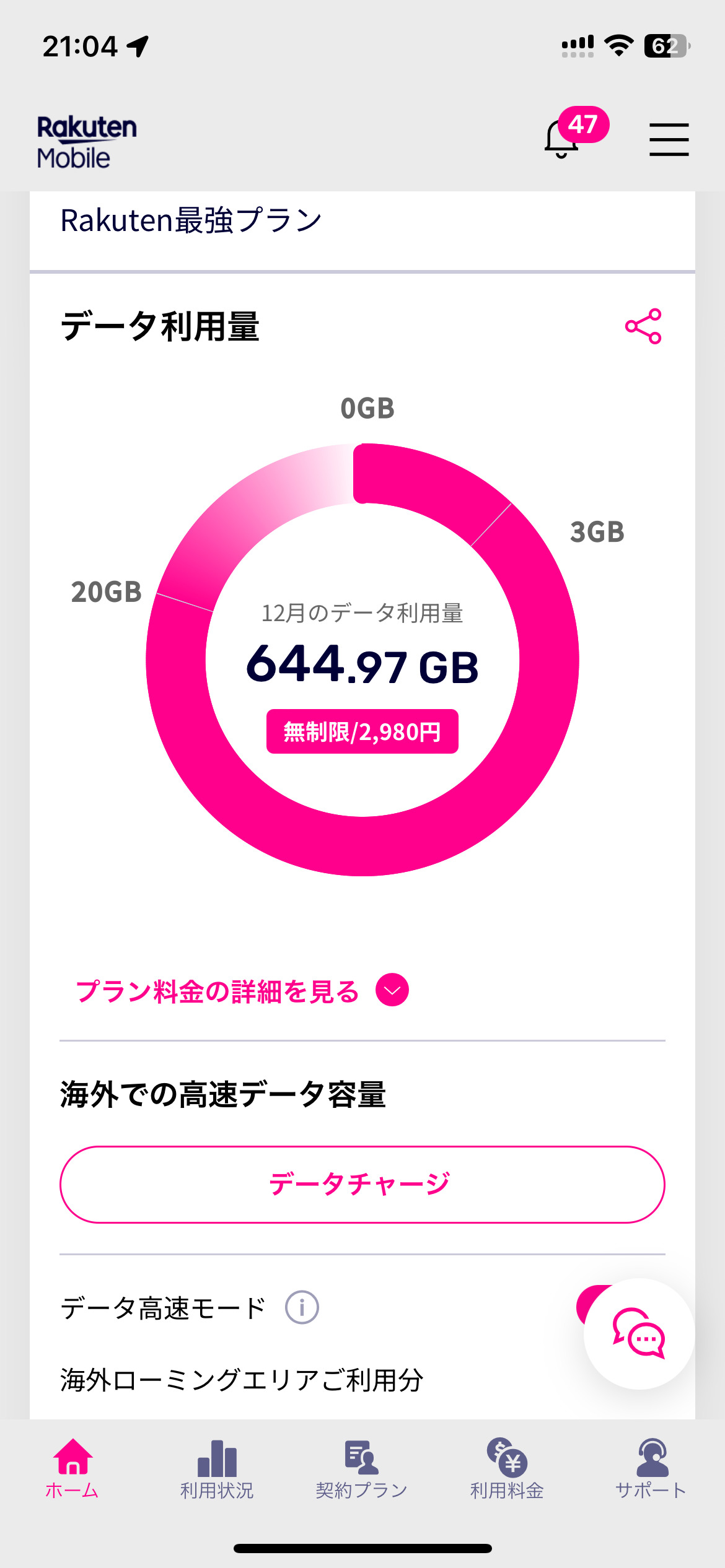This screenshot has height=1568, width=725.
Task: Tap the 644.97 GB usage figure
Action: click(362, 664)
